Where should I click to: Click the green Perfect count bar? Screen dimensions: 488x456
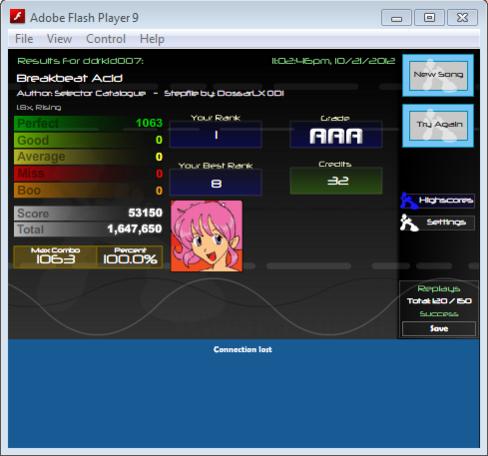[x=89, y=123]
